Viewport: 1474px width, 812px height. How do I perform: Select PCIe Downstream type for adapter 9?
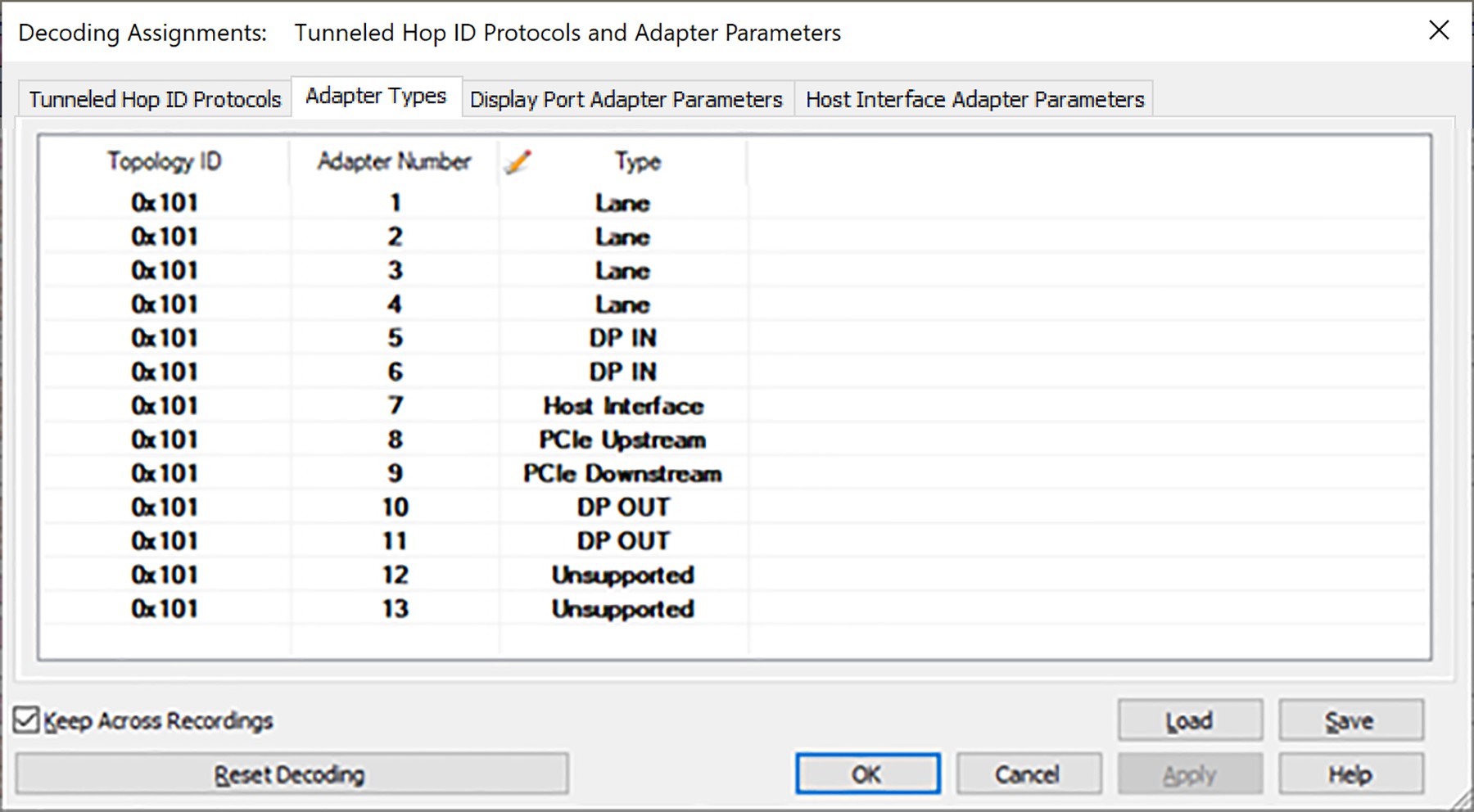point(622,474)
